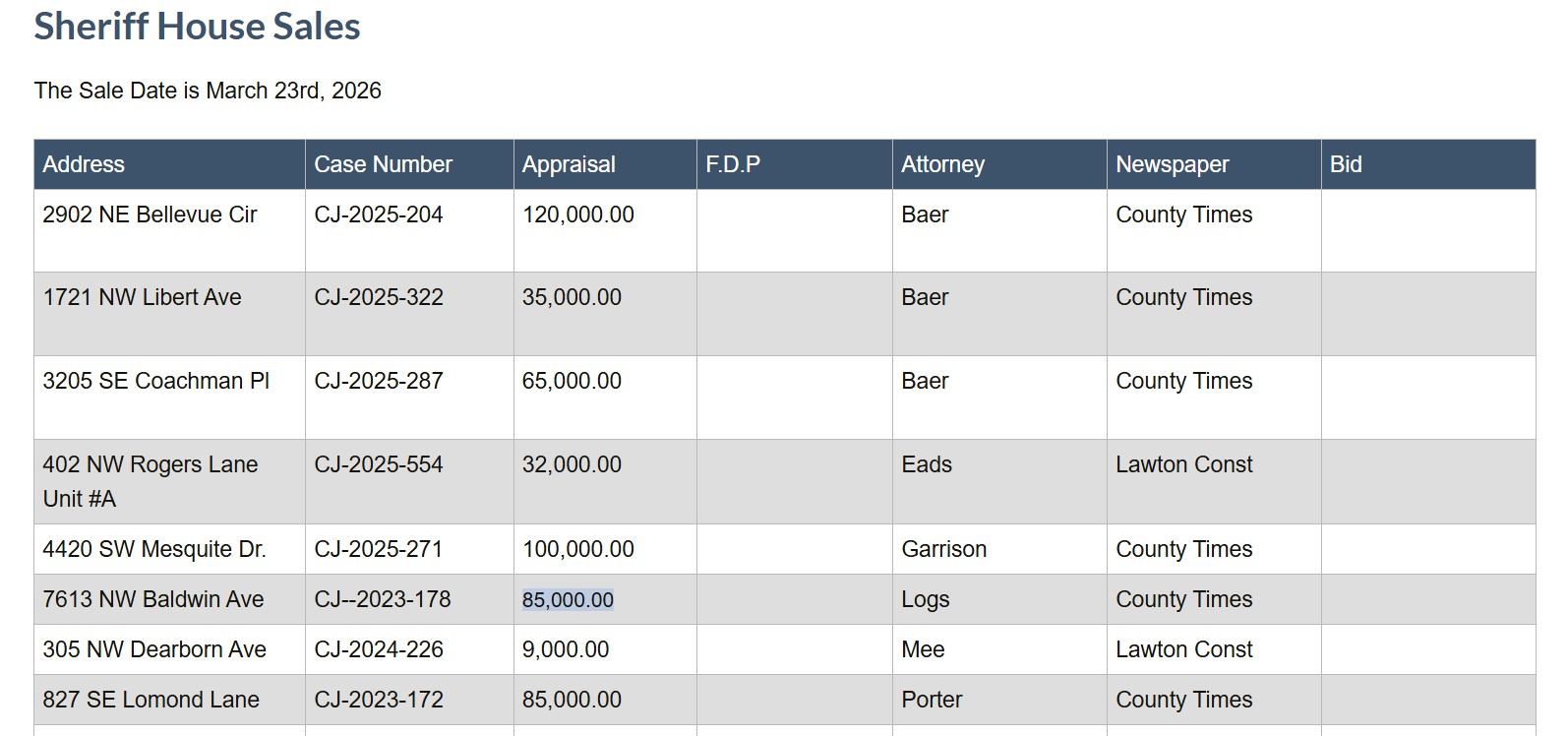This screenshot has width=1568, height=736.
Task: Click the Attorney column header
Action: tap(942, 164)
